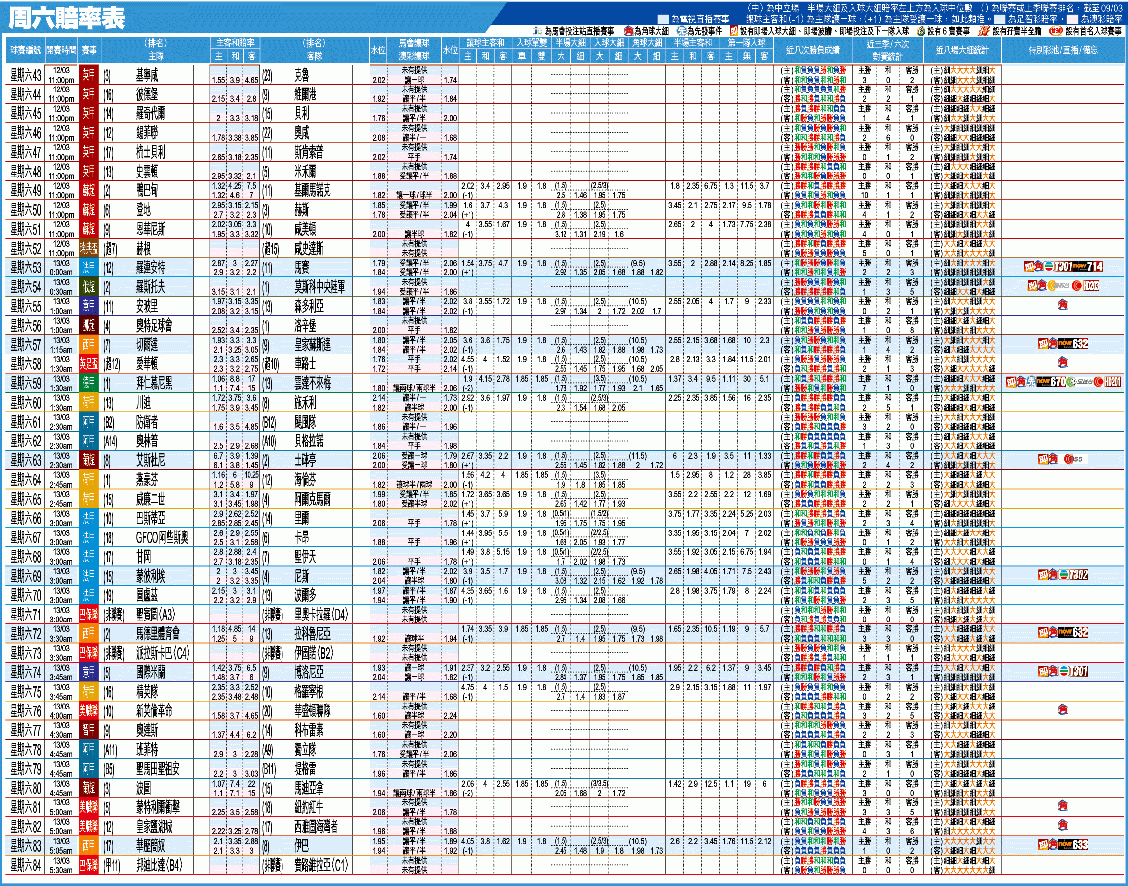
Task: Click the now 670 channel icon in row 星期六59
Action: [x=1050, y=382]
